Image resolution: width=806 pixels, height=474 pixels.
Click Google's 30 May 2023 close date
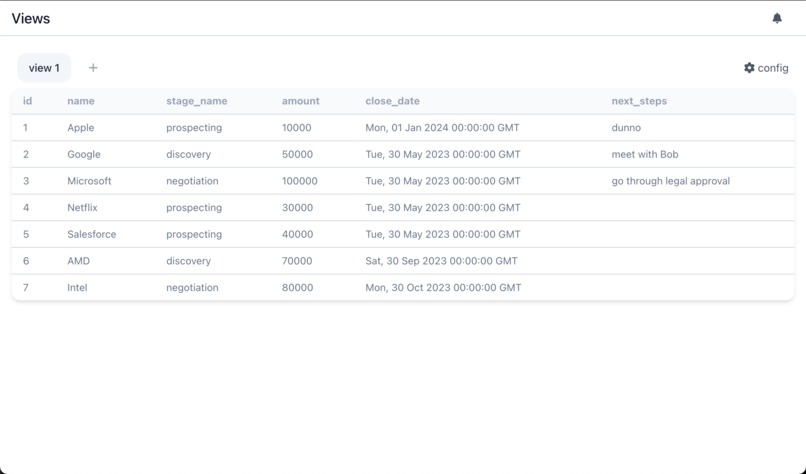tap(443, 154)
